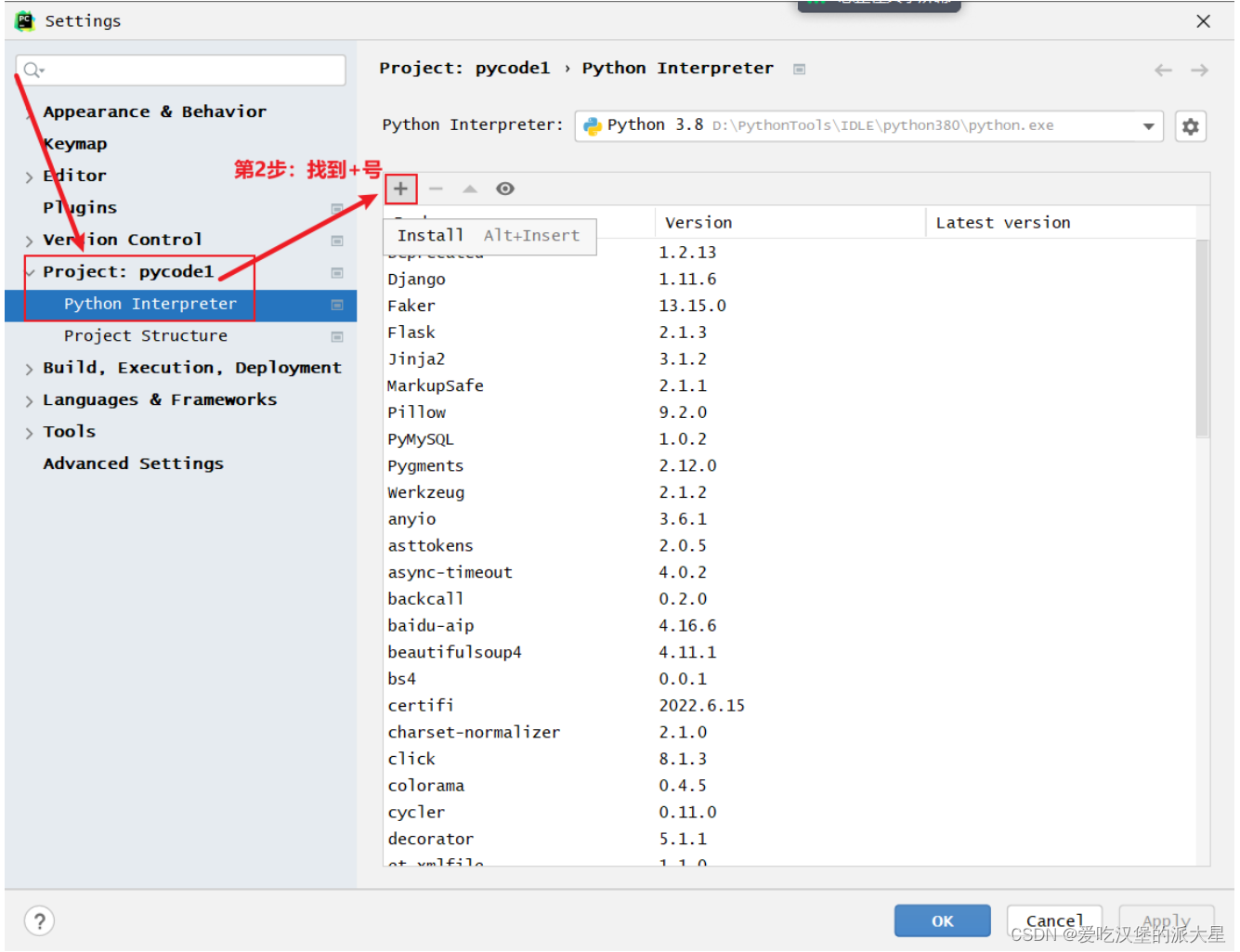1240x952 pixels.
Task: Click the minus icon to uninstall a package
Action: (x=436, y=189)
